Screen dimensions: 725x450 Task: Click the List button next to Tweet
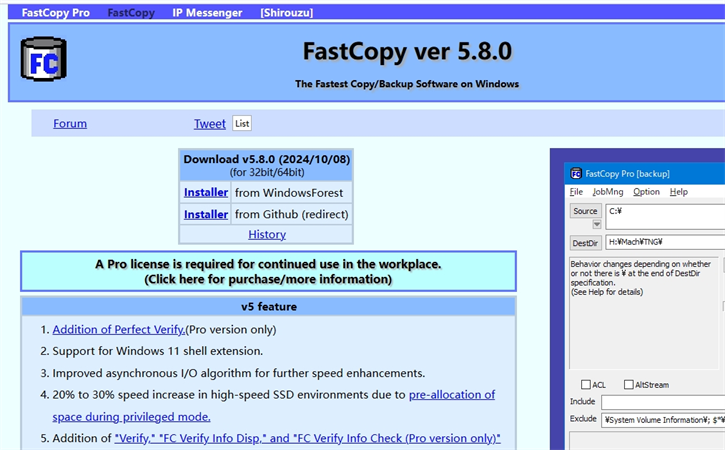pos(242,123)
